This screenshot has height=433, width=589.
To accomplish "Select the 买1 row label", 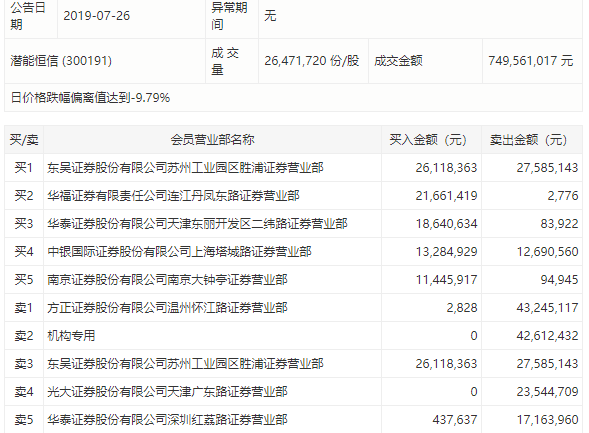I will (24, 167).
